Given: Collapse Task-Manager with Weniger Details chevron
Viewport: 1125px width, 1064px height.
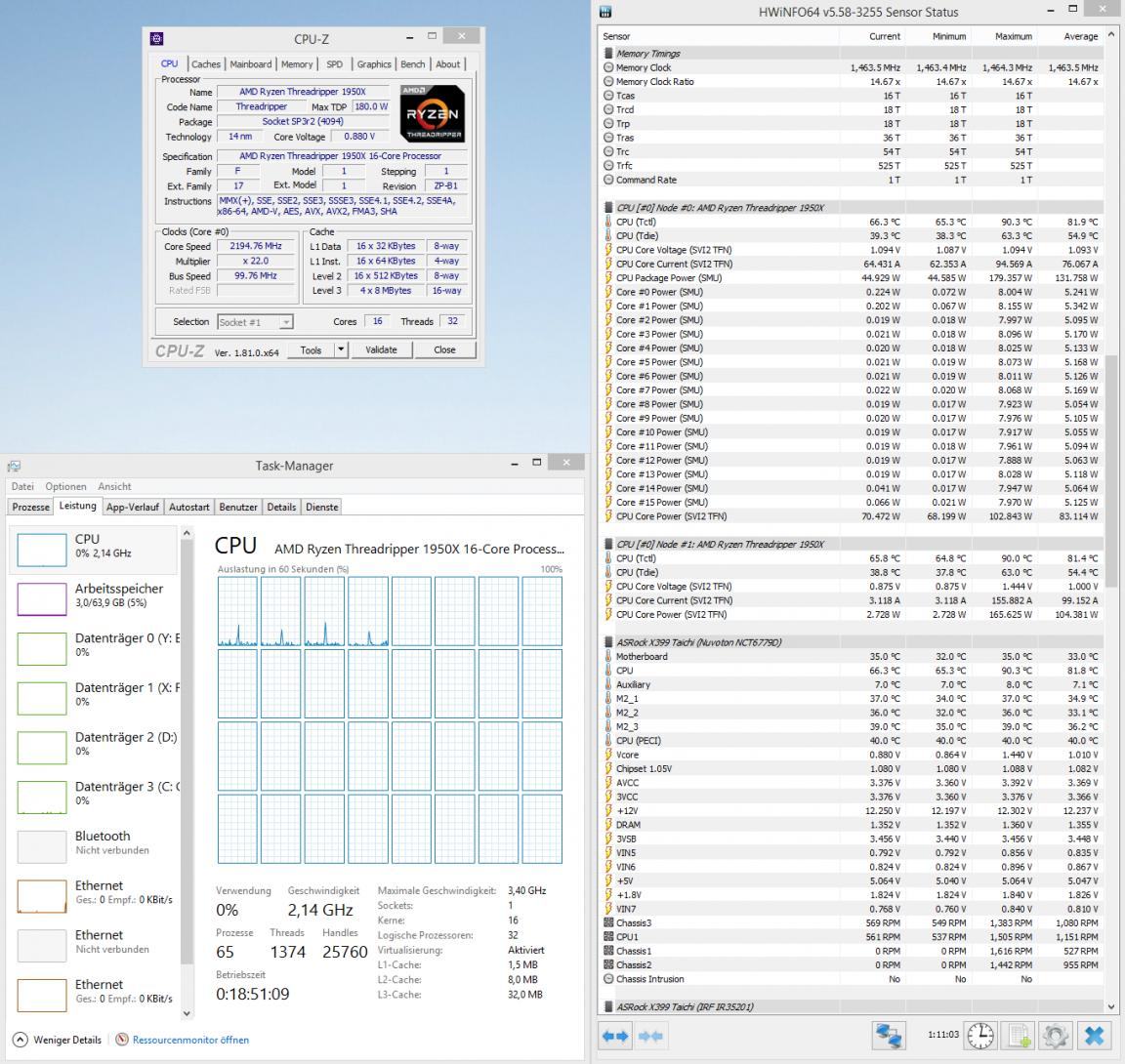Looking at the screenshot, I should click(x=21, y=1040).
